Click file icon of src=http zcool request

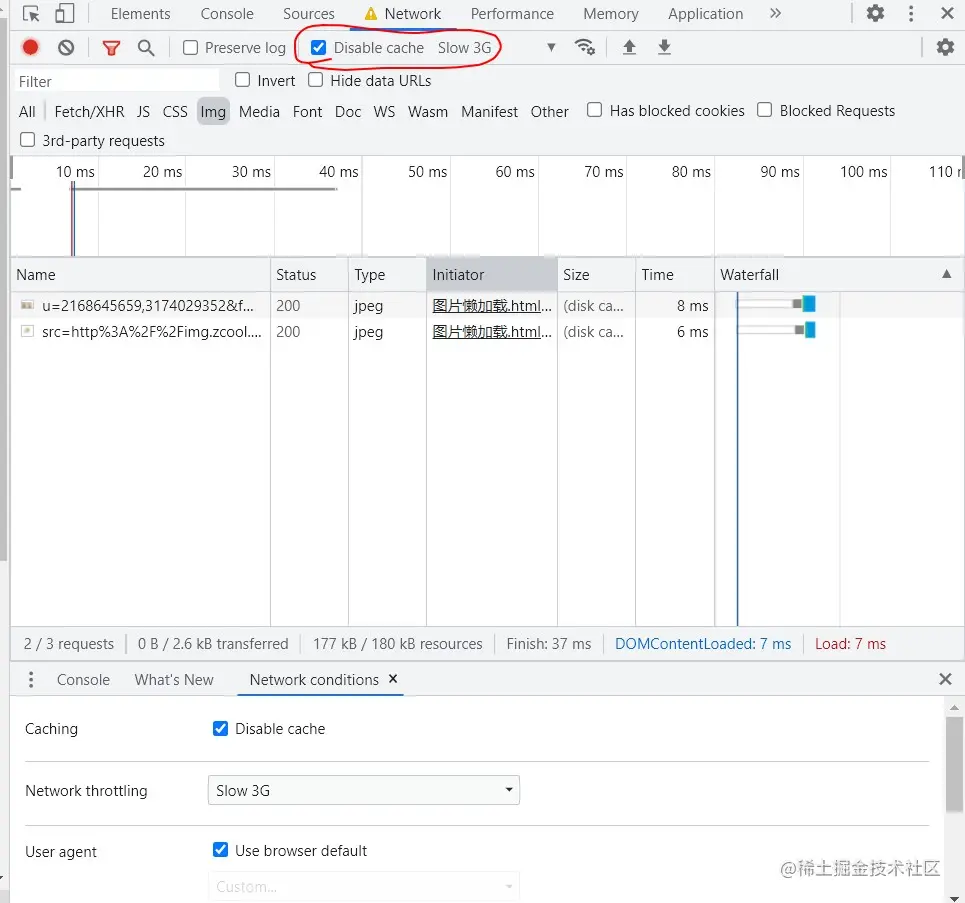point(27,331)
